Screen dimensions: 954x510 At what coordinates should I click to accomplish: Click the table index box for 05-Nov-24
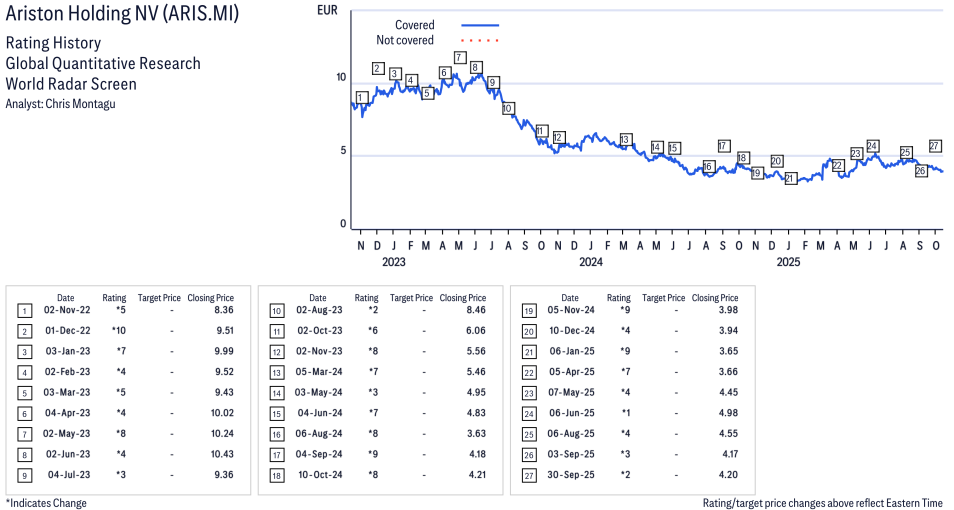[x=528, y=311]
